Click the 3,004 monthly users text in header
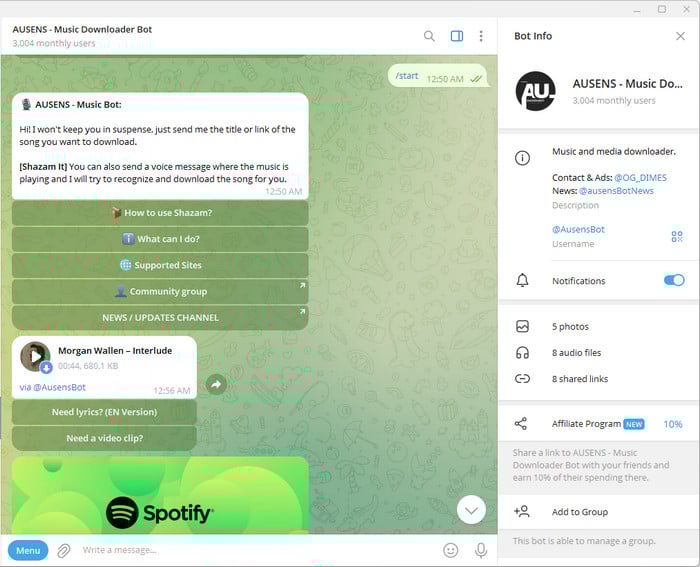700x567 pixels. [x=54, y=43]
